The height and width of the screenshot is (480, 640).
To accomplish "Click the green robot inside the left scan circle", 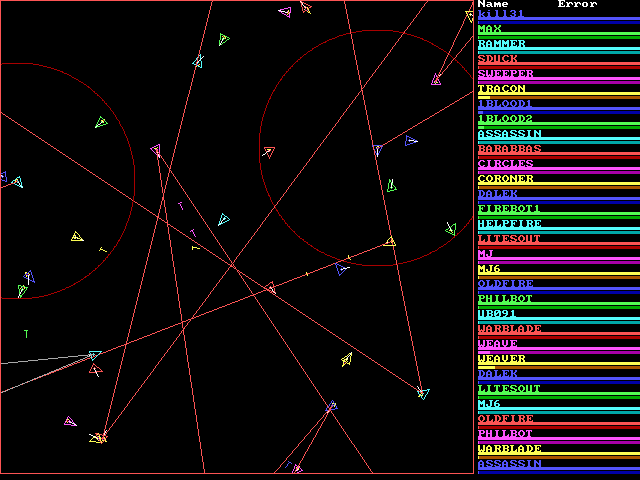I will [101, 122].
